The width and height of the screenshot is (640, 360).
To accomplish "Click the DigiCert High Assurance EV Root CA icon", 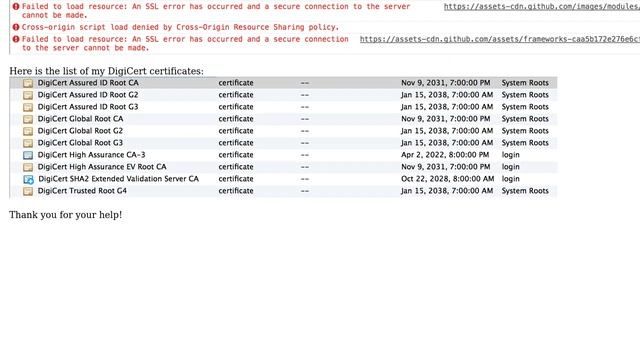I will click(x=28, y=167).
